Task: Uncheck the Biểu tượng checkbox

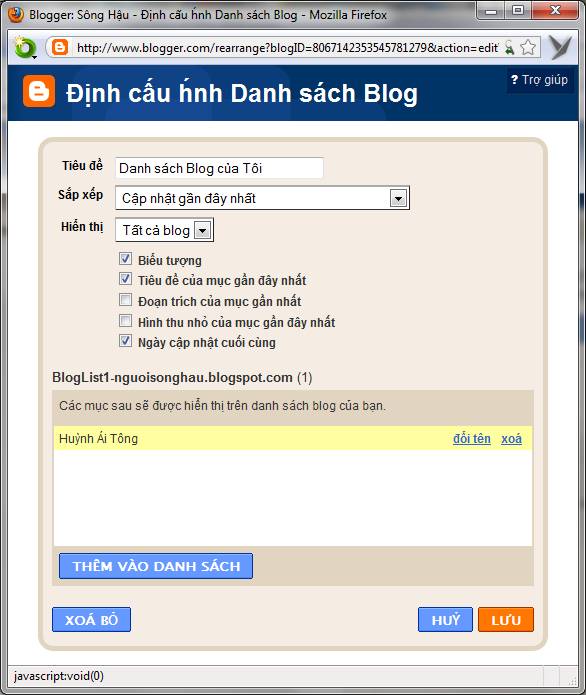Action: 125,259
